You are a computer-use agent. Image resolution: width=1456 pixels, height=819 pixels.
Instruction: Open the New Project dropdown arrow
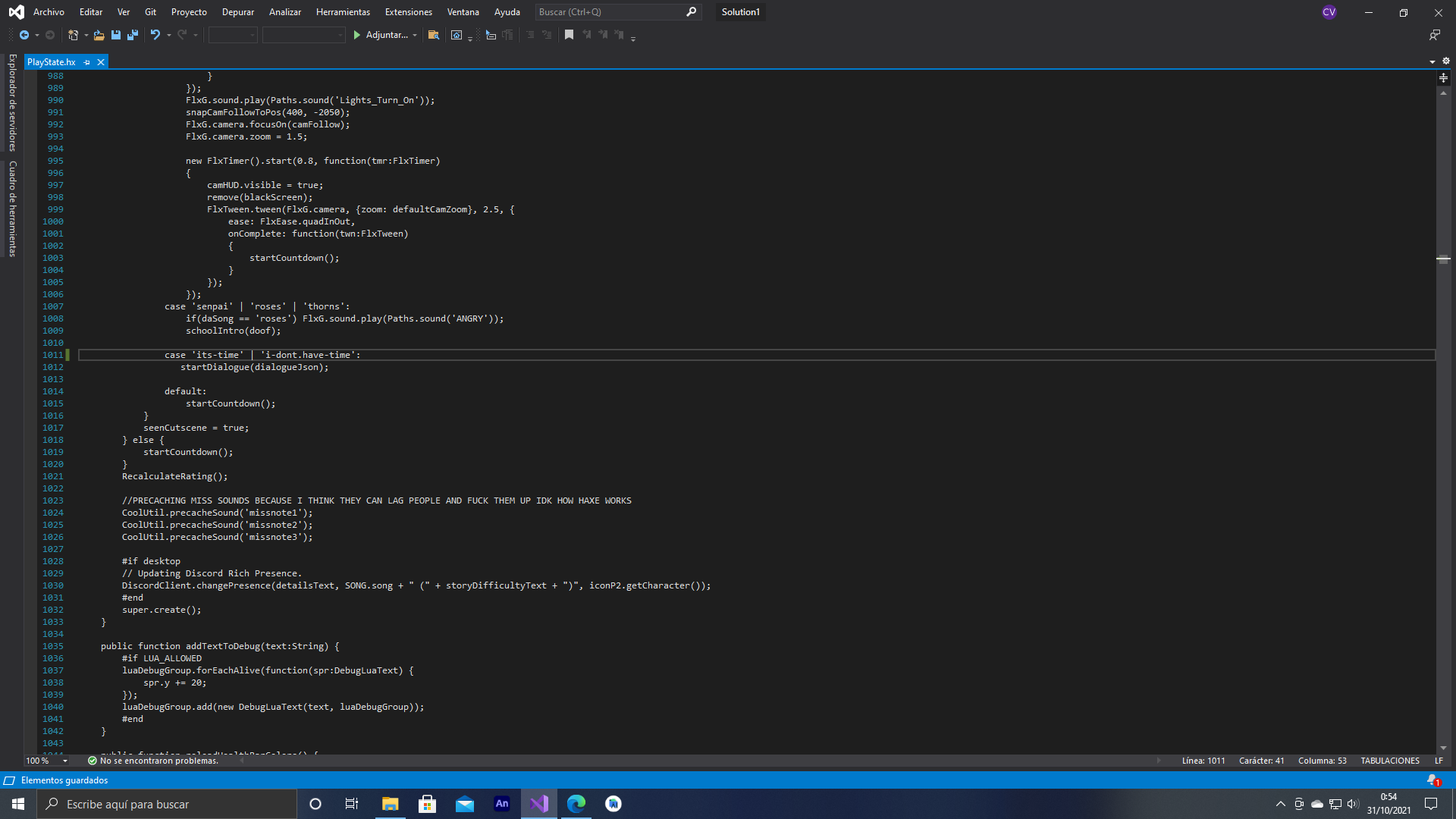[x=86, y=36]
